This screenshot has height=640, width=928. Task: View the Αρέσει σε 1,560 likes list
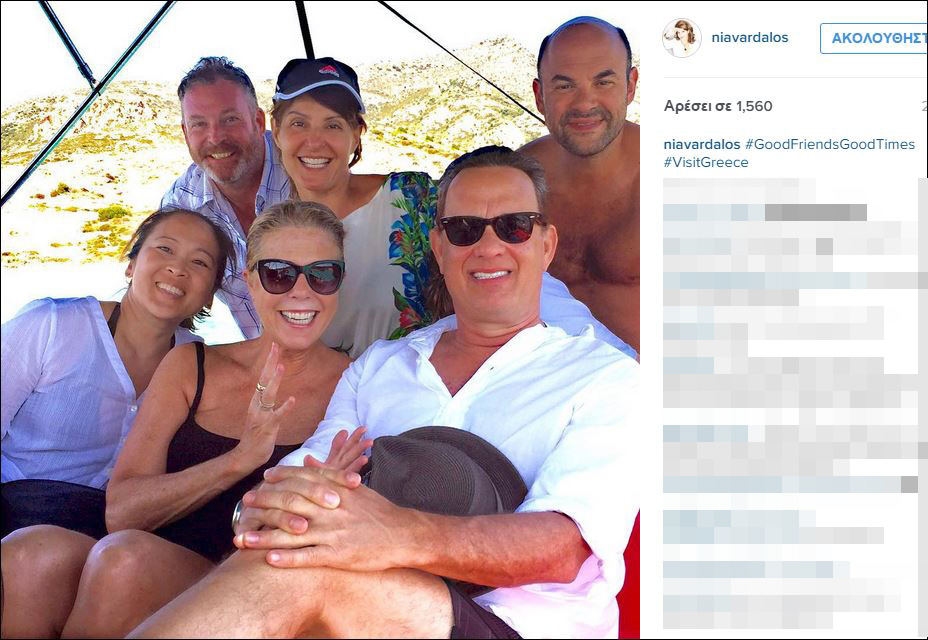[718, 106]
